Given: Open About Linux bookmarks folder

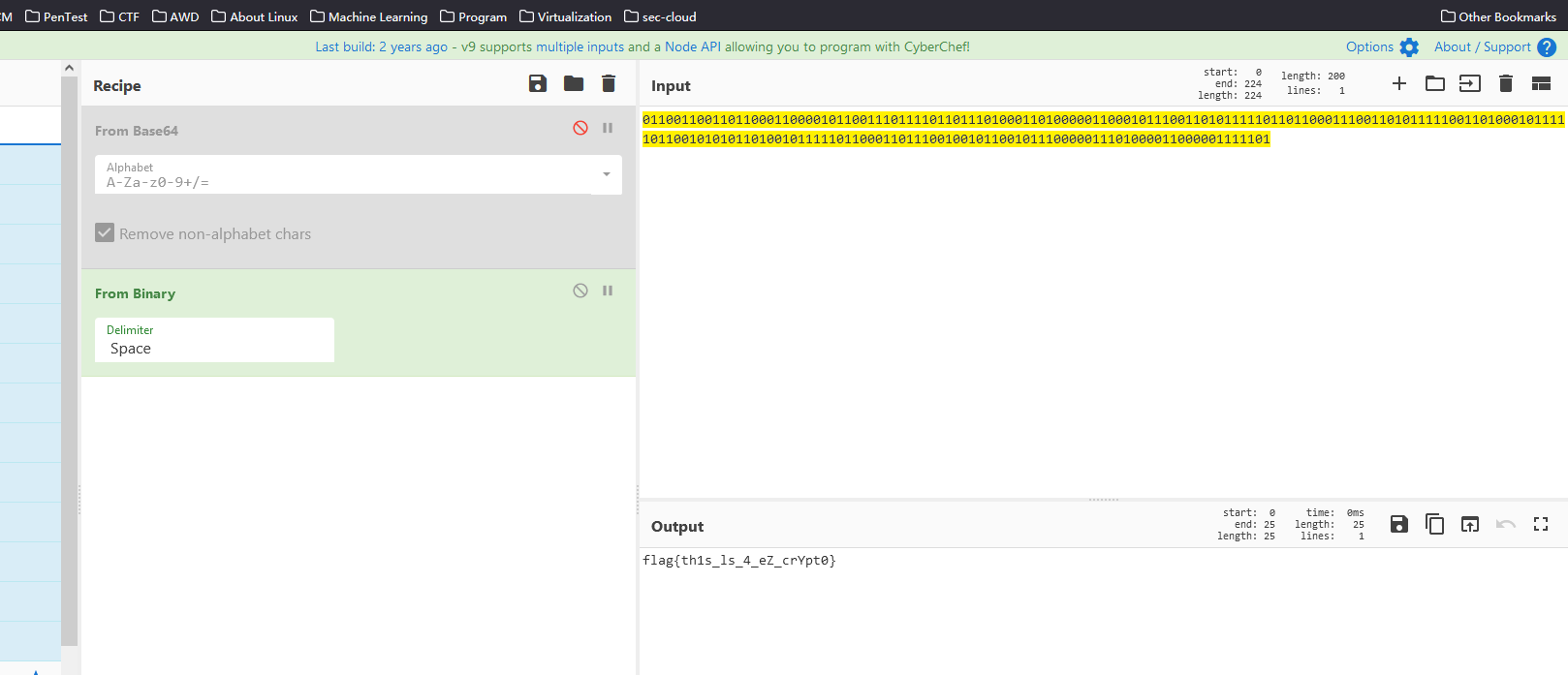Looking at the screenshot, I should pos(254,16).
